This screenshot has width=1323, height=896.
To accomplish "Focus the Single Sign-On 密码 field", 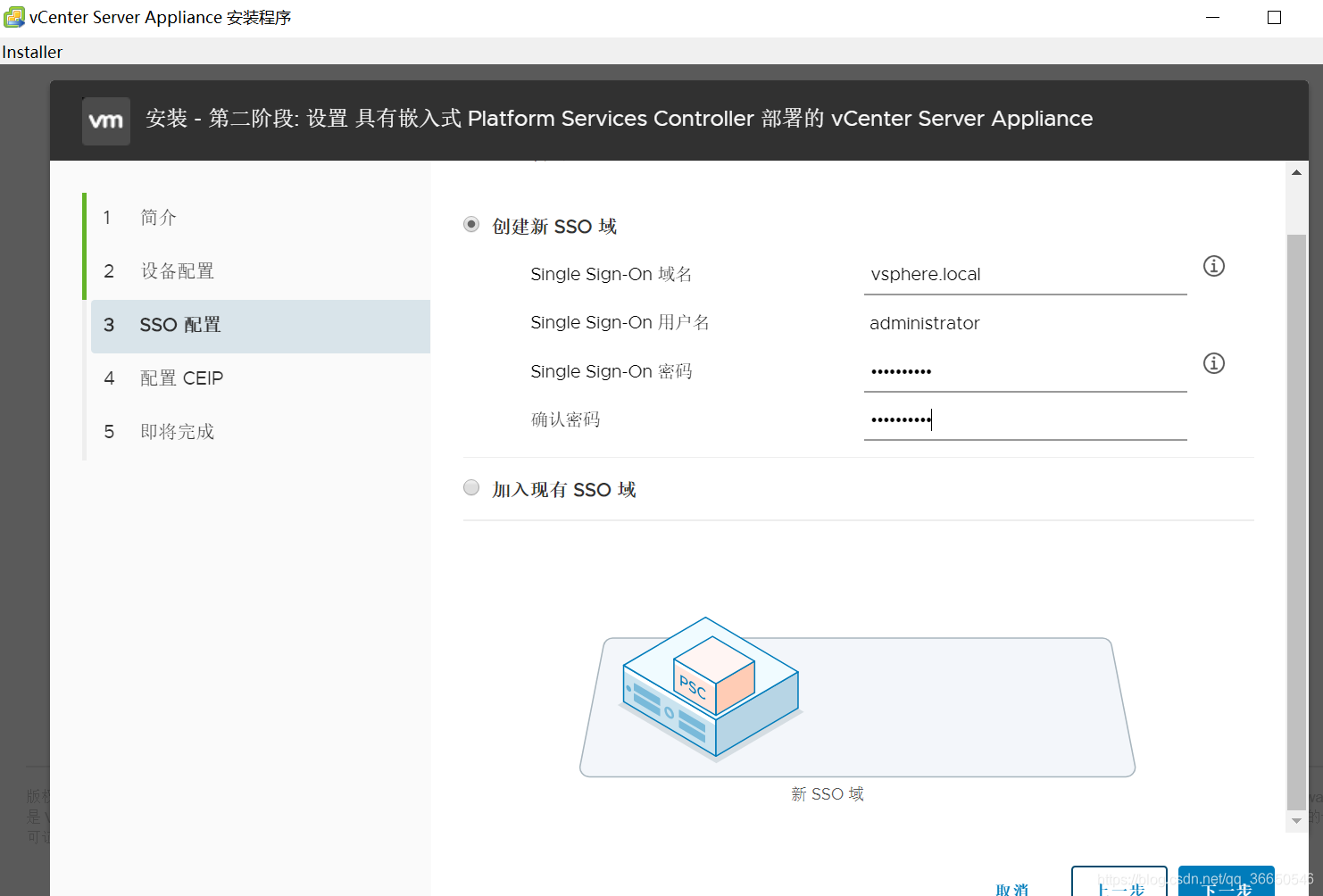I will 1025,371.
